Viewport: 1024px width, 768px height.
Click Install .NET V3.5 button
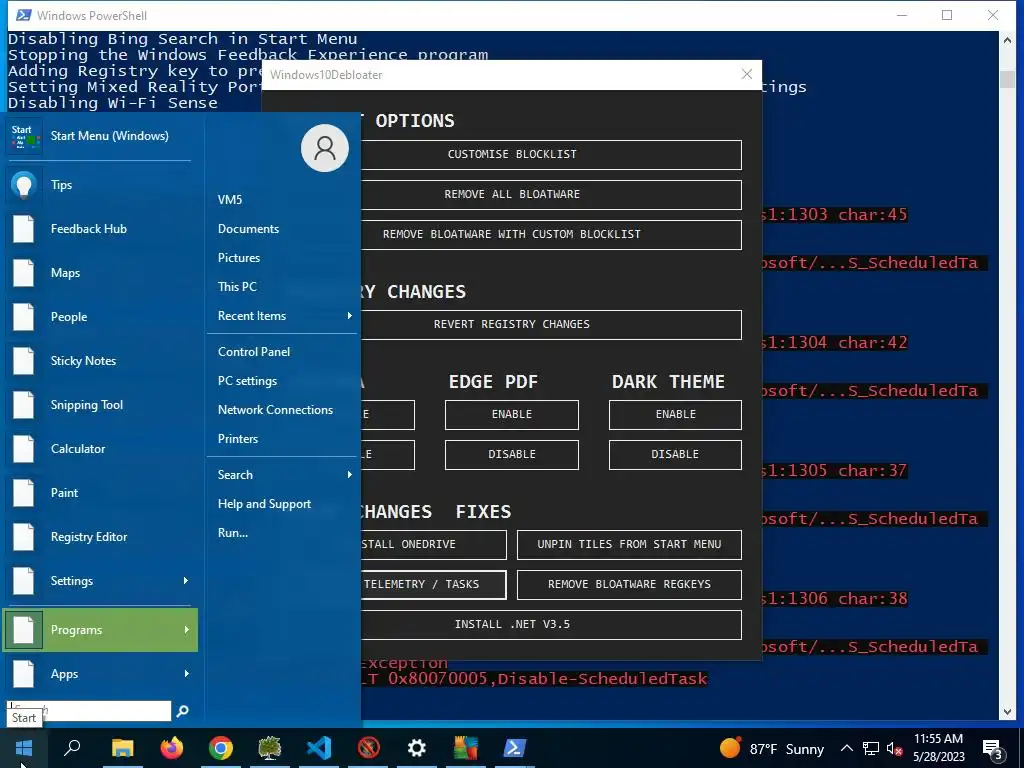551,624
